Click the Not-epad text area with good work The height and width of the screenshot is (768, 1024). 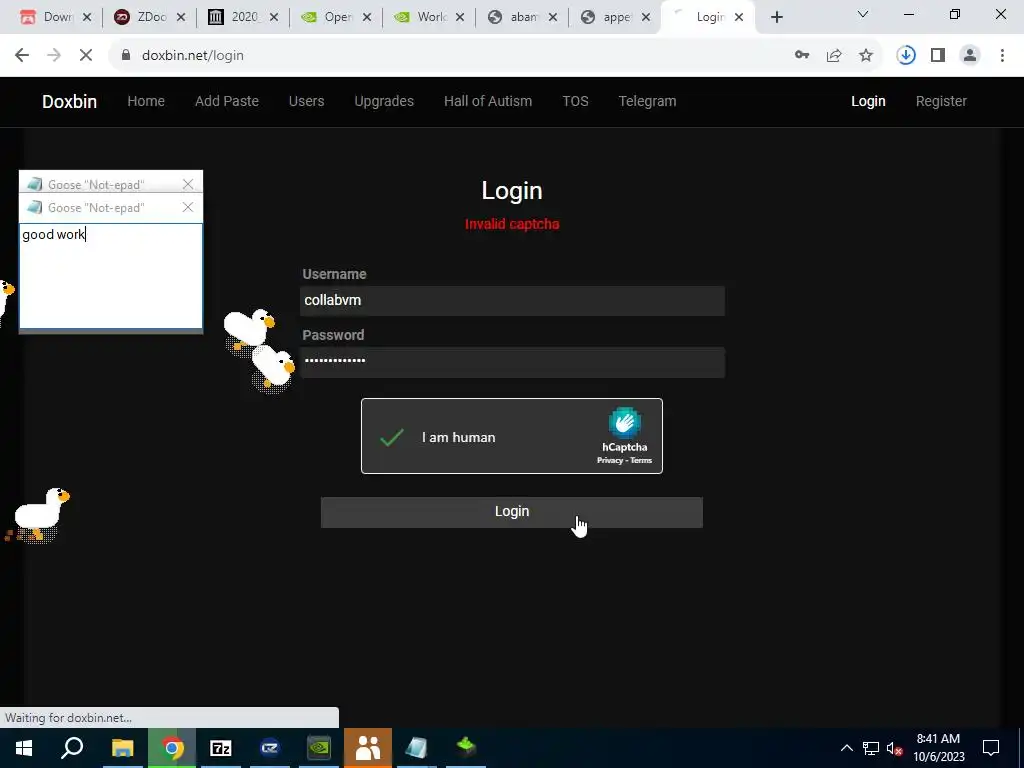point(111,276)
